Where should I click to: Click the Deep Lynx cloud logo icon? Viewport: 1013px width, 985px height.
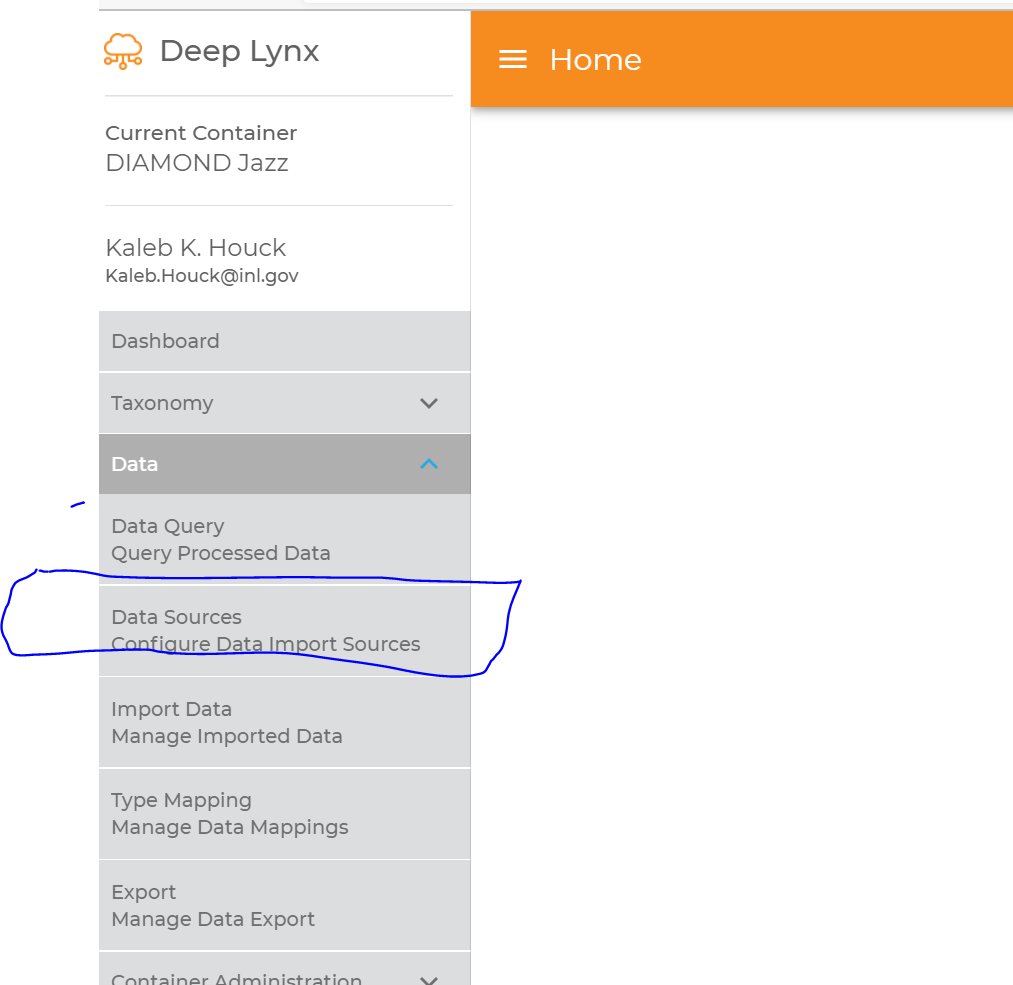click(123, 50)
